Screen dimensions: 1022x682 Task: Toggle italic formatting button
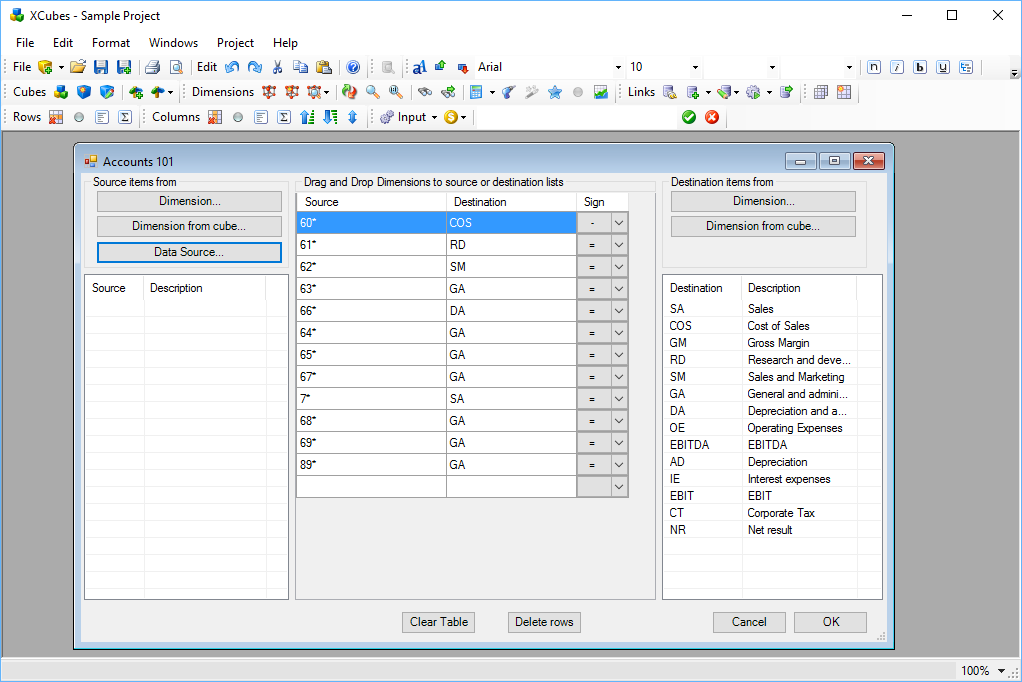point(897,67)
